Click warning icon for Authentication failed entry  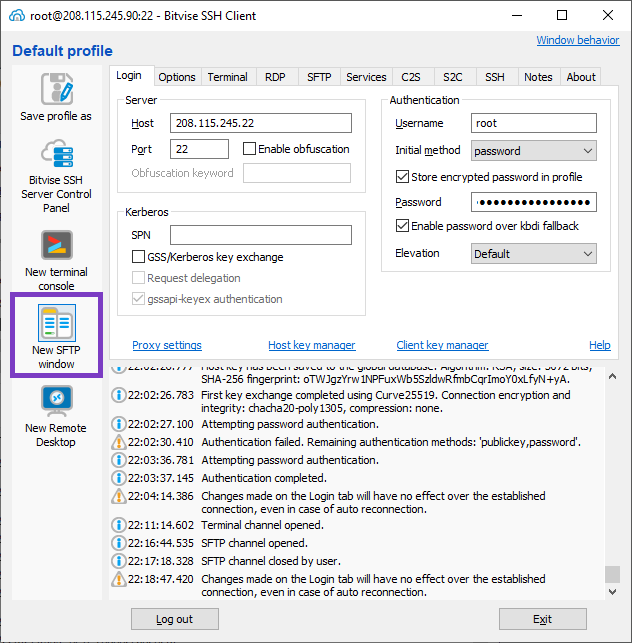(119, 442)
